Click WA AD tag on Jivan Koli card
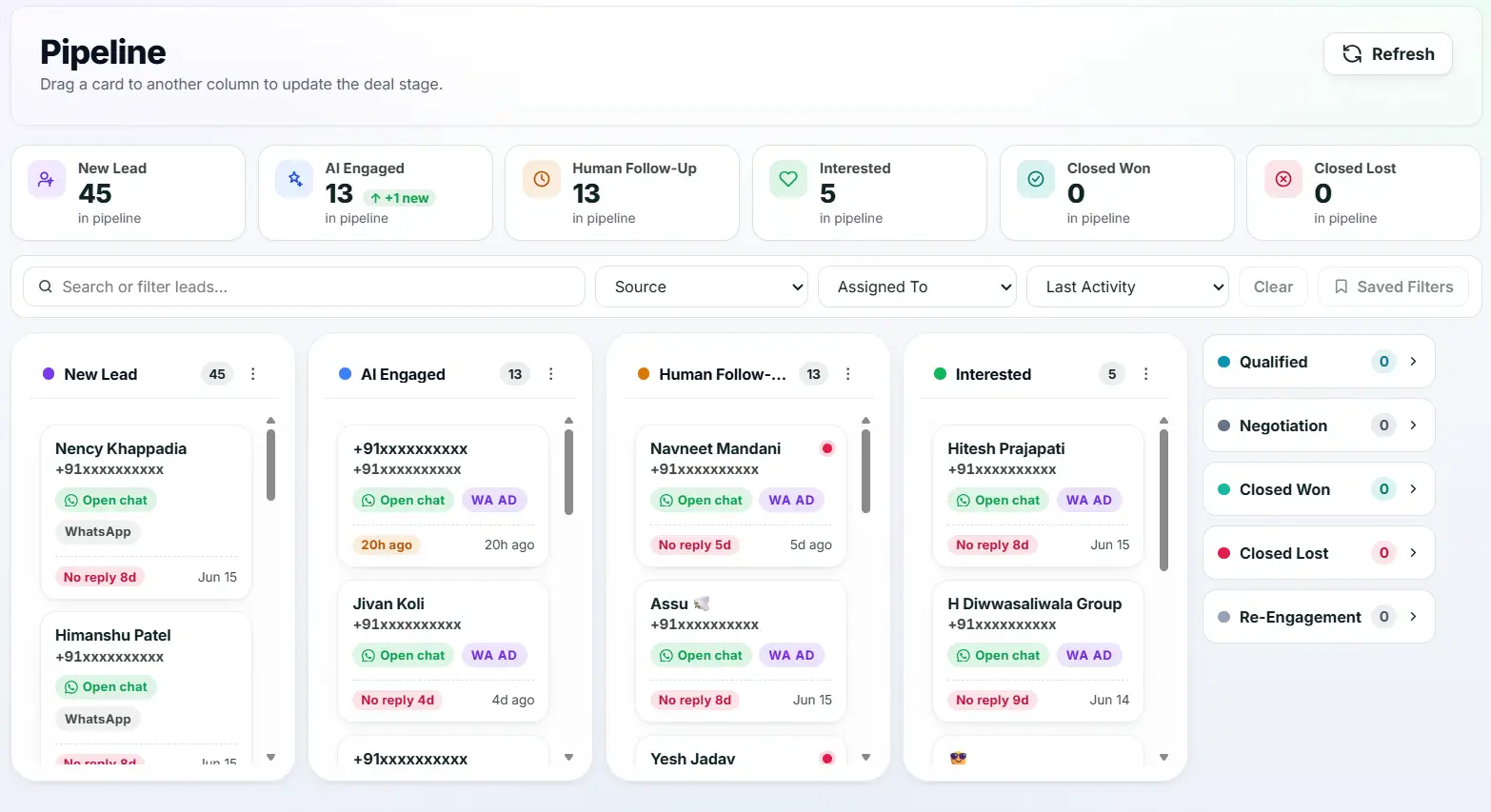The height and width of the screenshot is (812, 1491). pyautogui.click(x=494, y=655)
